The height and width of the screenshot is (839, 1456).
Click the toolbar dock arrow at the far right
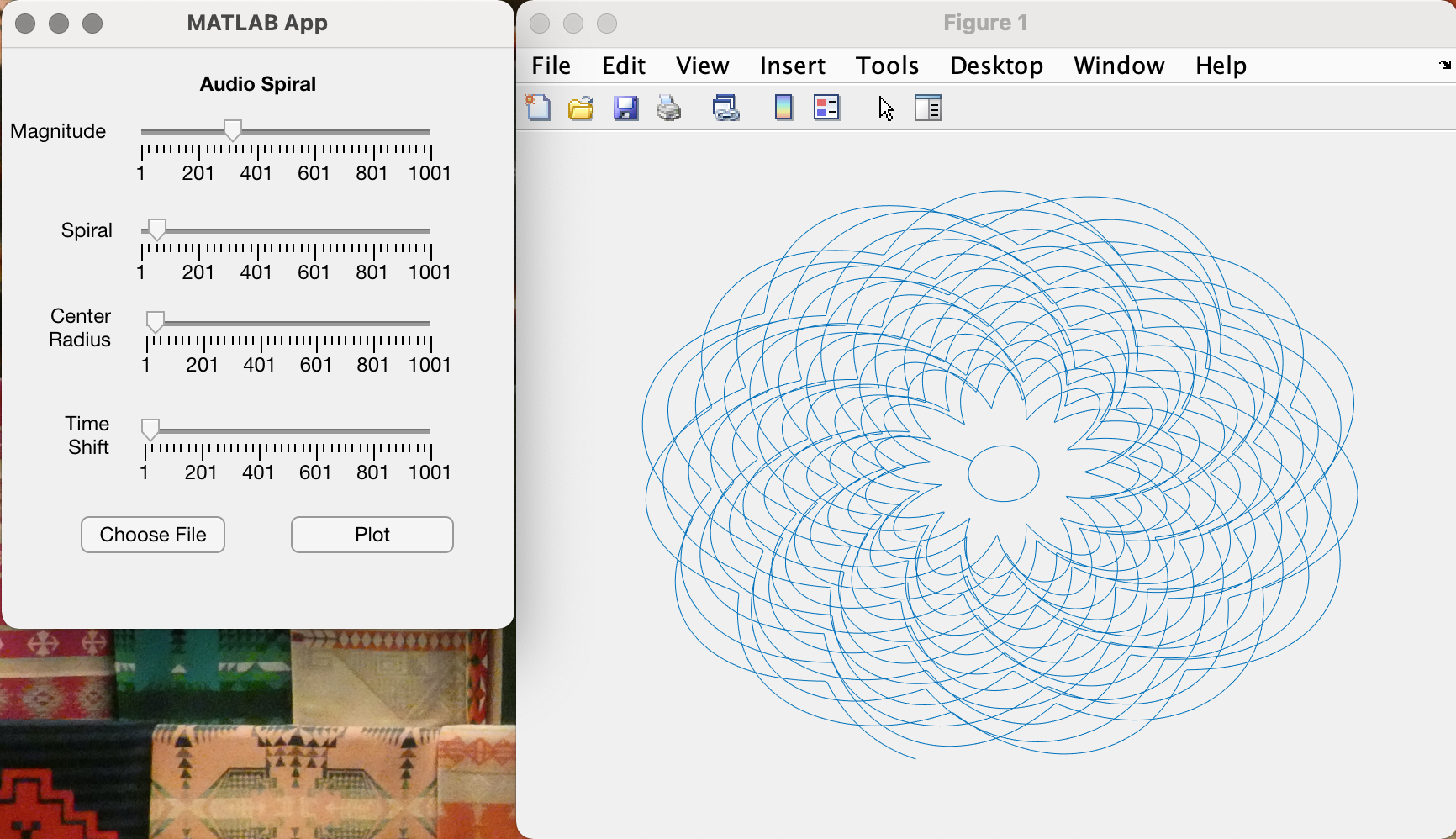pyautogui.click(x=1445, y=65)
